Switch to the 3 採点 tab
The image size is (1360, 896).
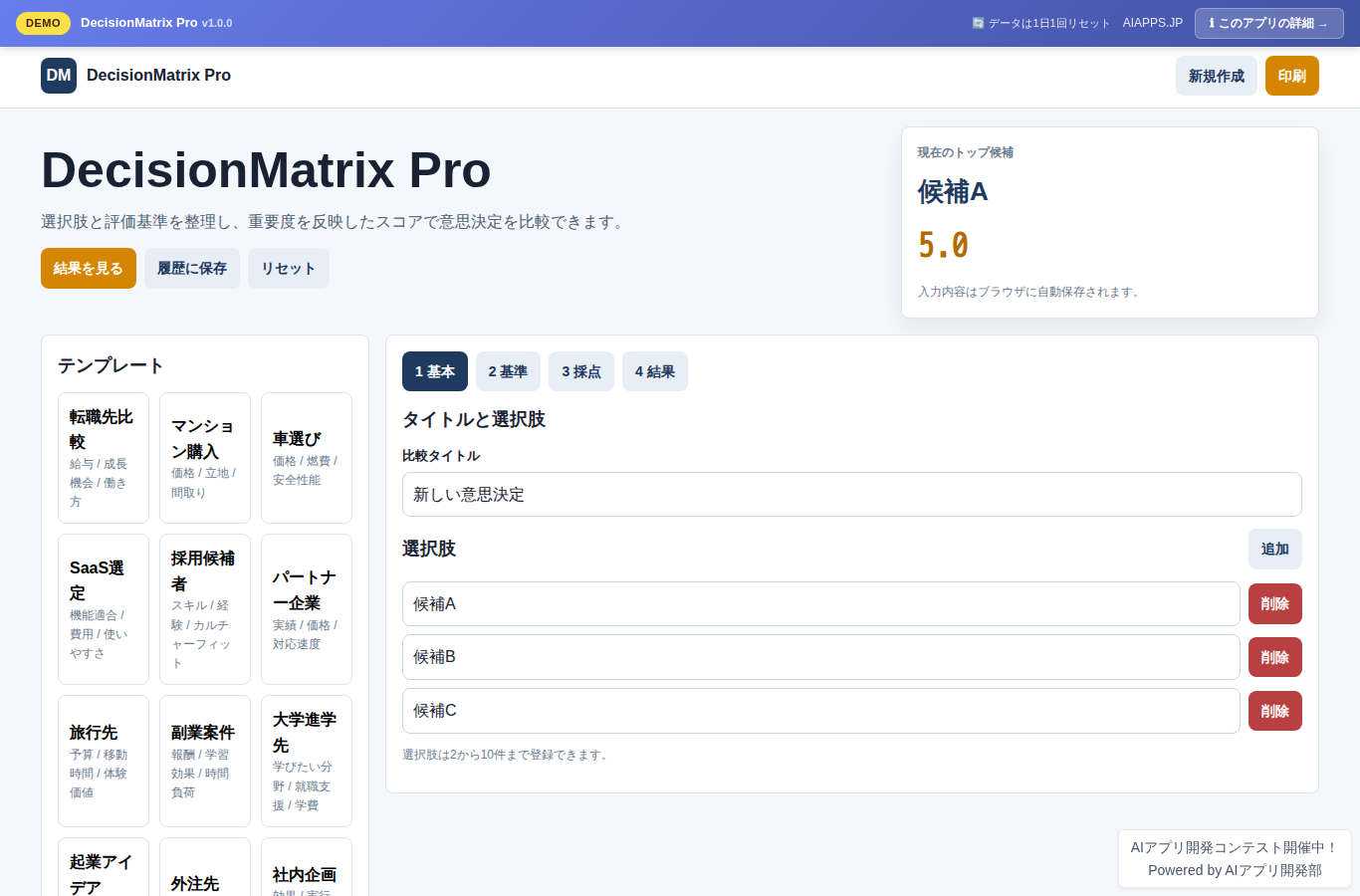pyautogui.click(x=581, y=371)
